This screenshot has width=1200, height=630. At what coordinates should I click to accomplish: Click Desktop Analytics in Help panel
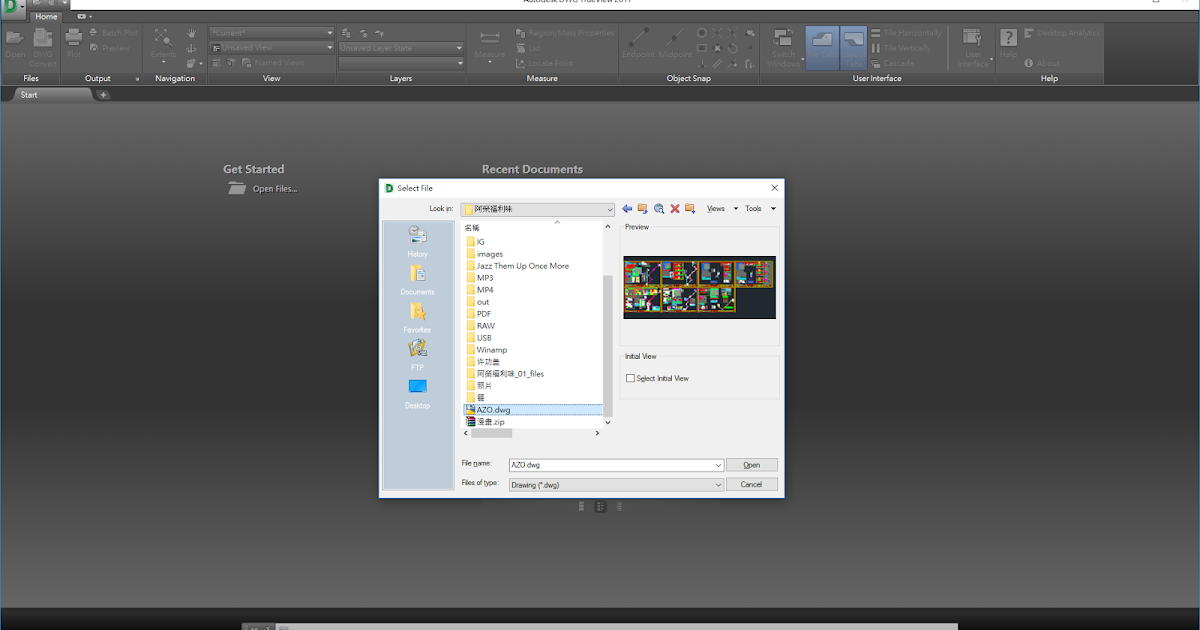tap(1062, 33)
